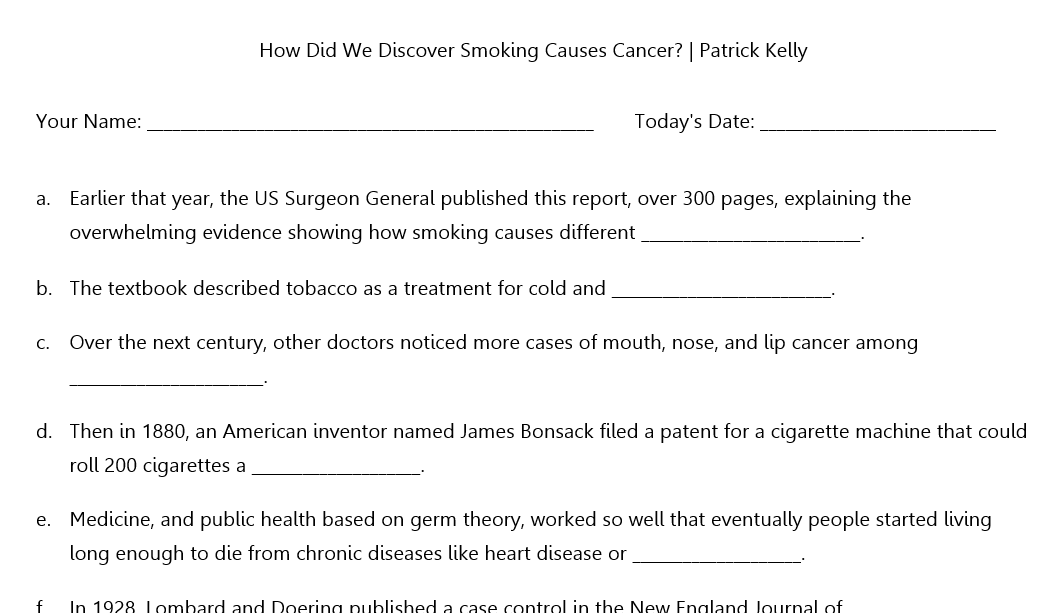Click the list letter 'd.'
The width and height of the screenshot is (1059, 613).
click(44, 431)
